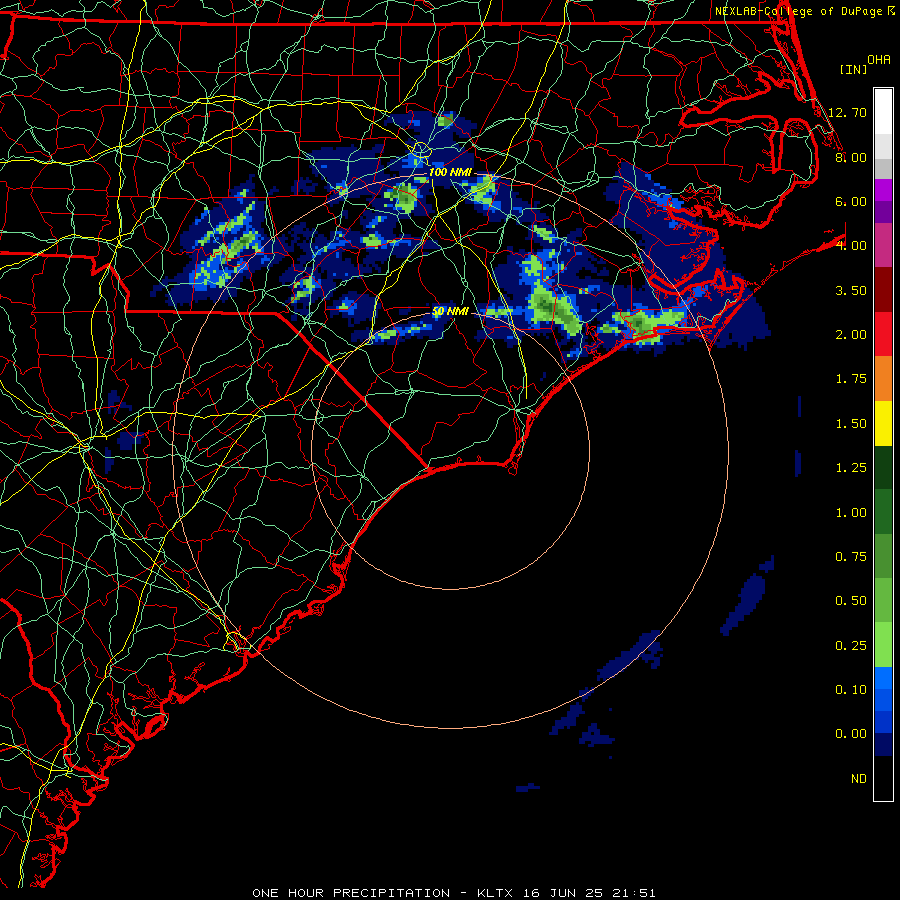900x900 pixels.
Task: Select the 1.75 legend value
Action: [x=851, y=379]
